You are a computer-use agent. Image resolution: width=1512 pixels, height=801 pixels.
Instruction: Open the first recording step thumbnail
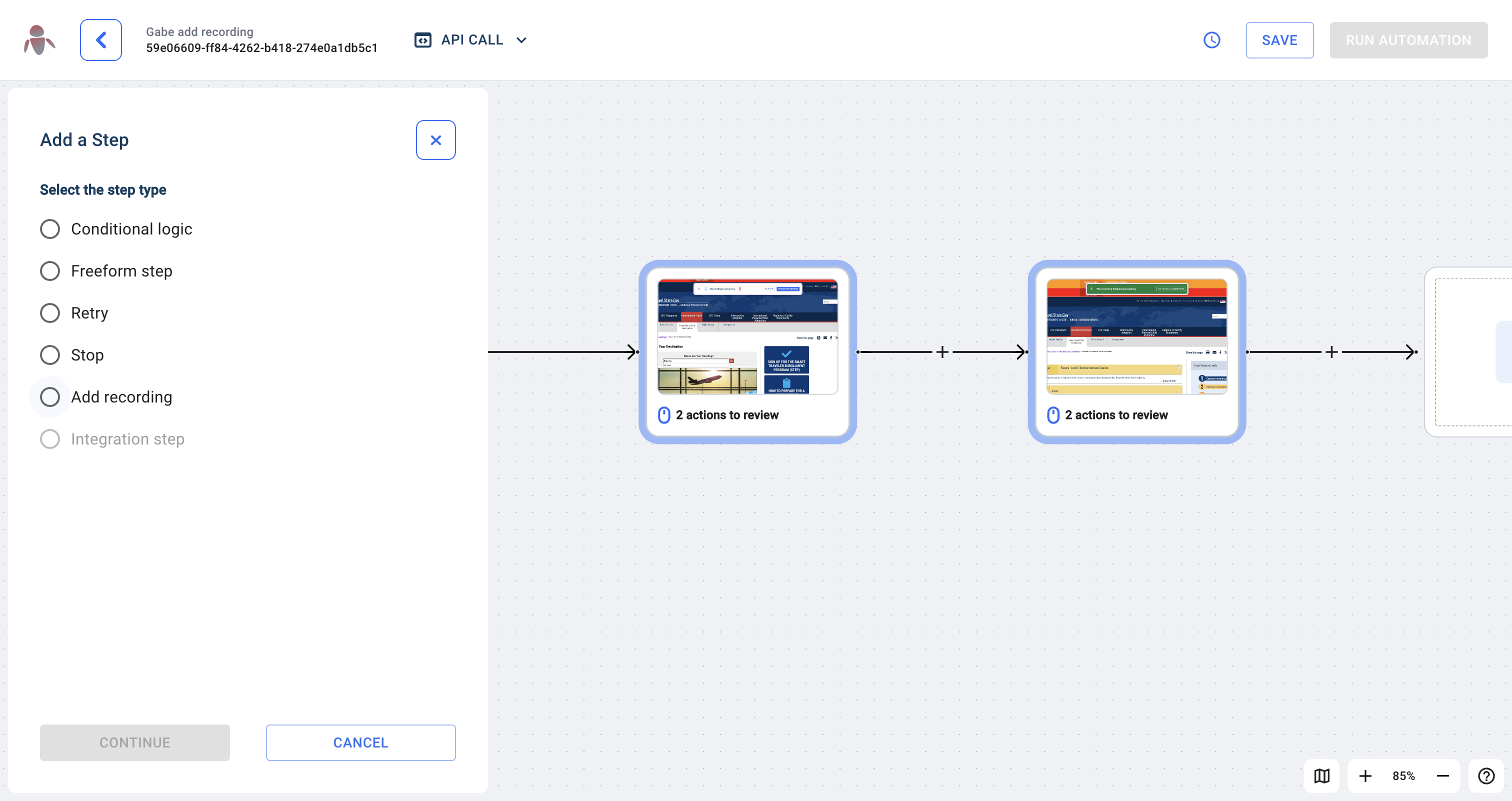pyautogui.click(x=747, y=337)
